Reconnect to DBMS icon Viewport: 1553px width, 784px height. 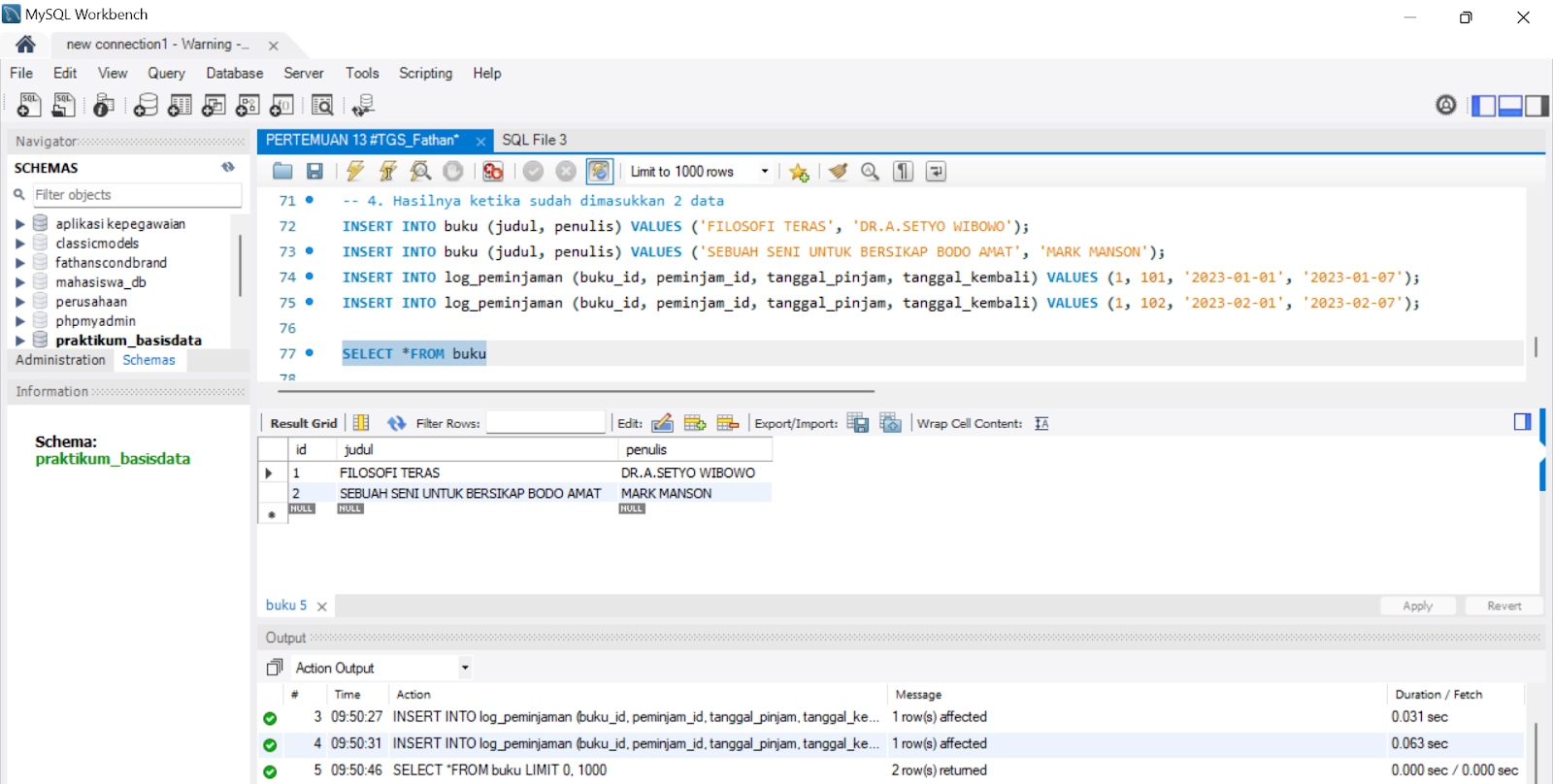click(x=363, y=105)
